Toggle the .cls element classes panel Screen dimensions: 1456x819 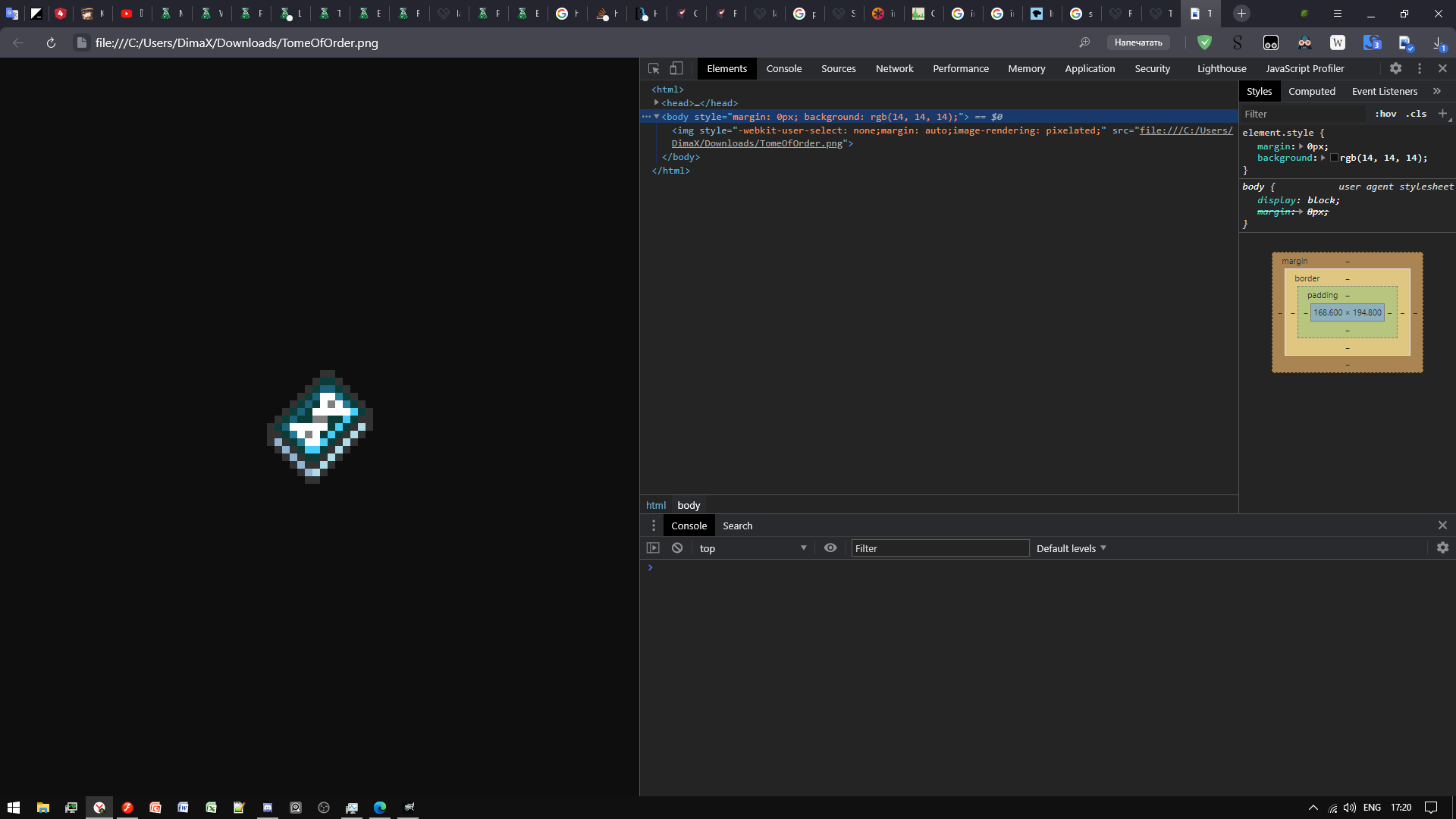(x=1416, y=114)
